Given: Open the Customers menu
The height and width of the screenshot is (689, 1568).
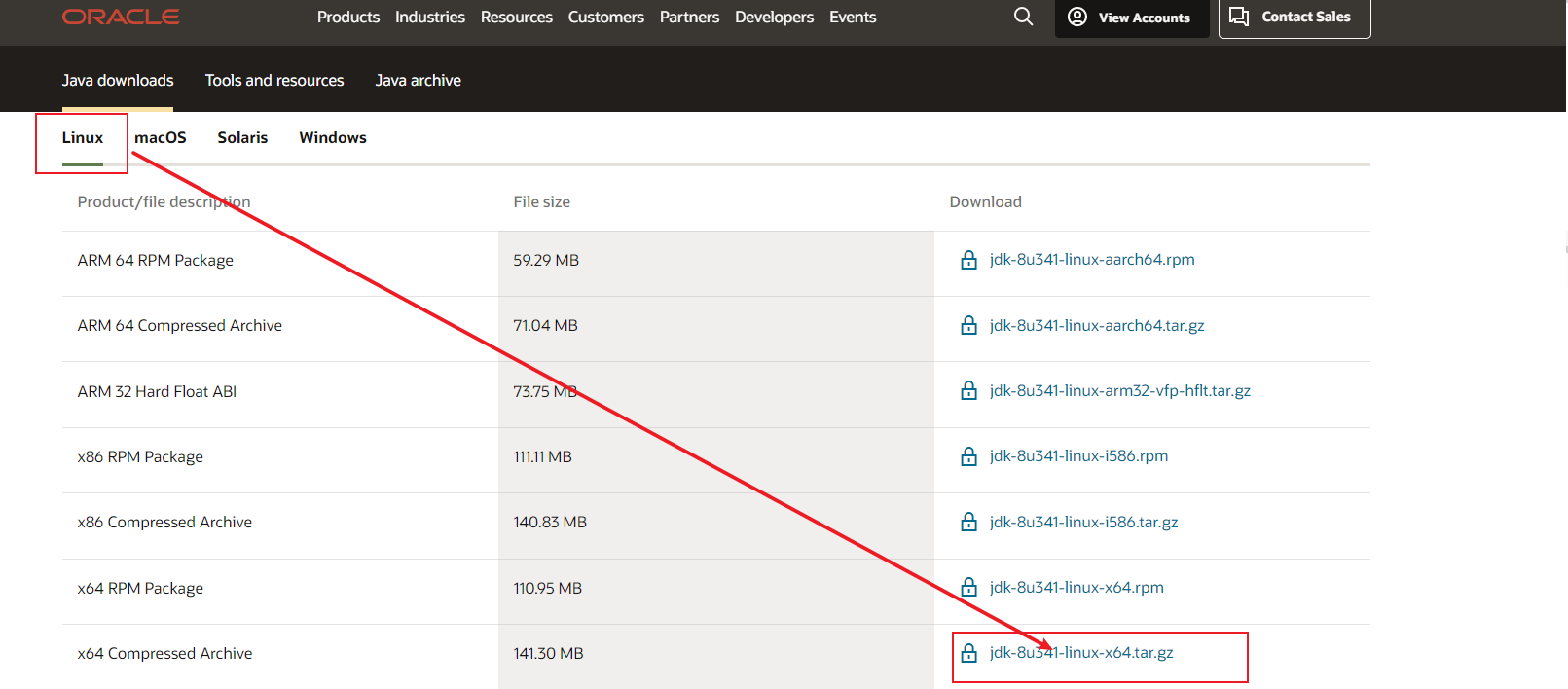Looking at the screenshot, I should (606, 17).
